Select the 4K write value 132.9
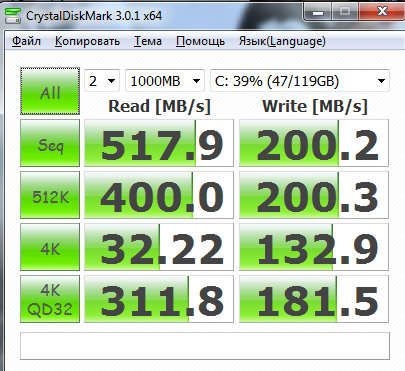This screenshot has width=405, height=371. pos(314,247)
